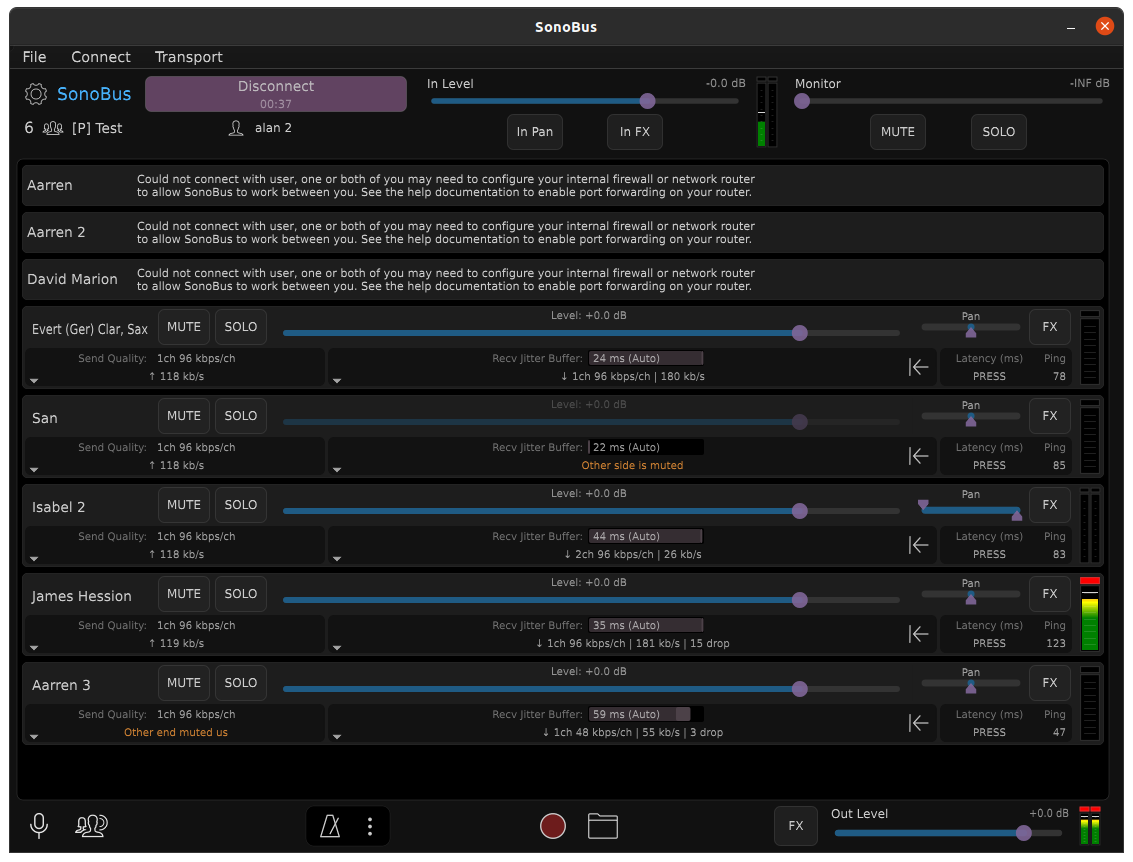The height and width of the screenshot is (862, 1133).
Task: Open the In FX button
Action: (x=634, y=132)
